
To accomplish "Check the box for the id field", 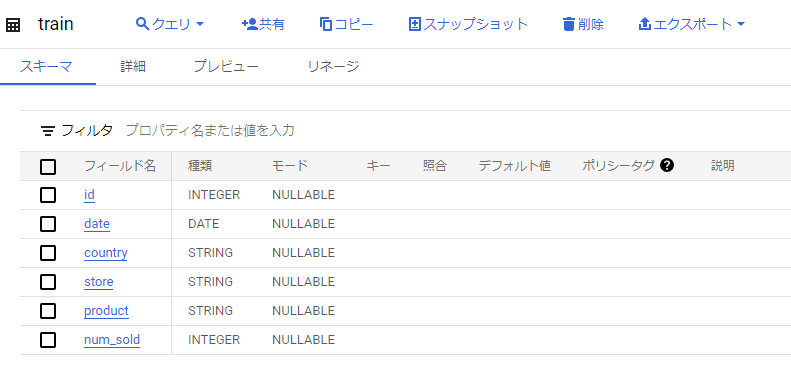I will (x=48, y=195).
